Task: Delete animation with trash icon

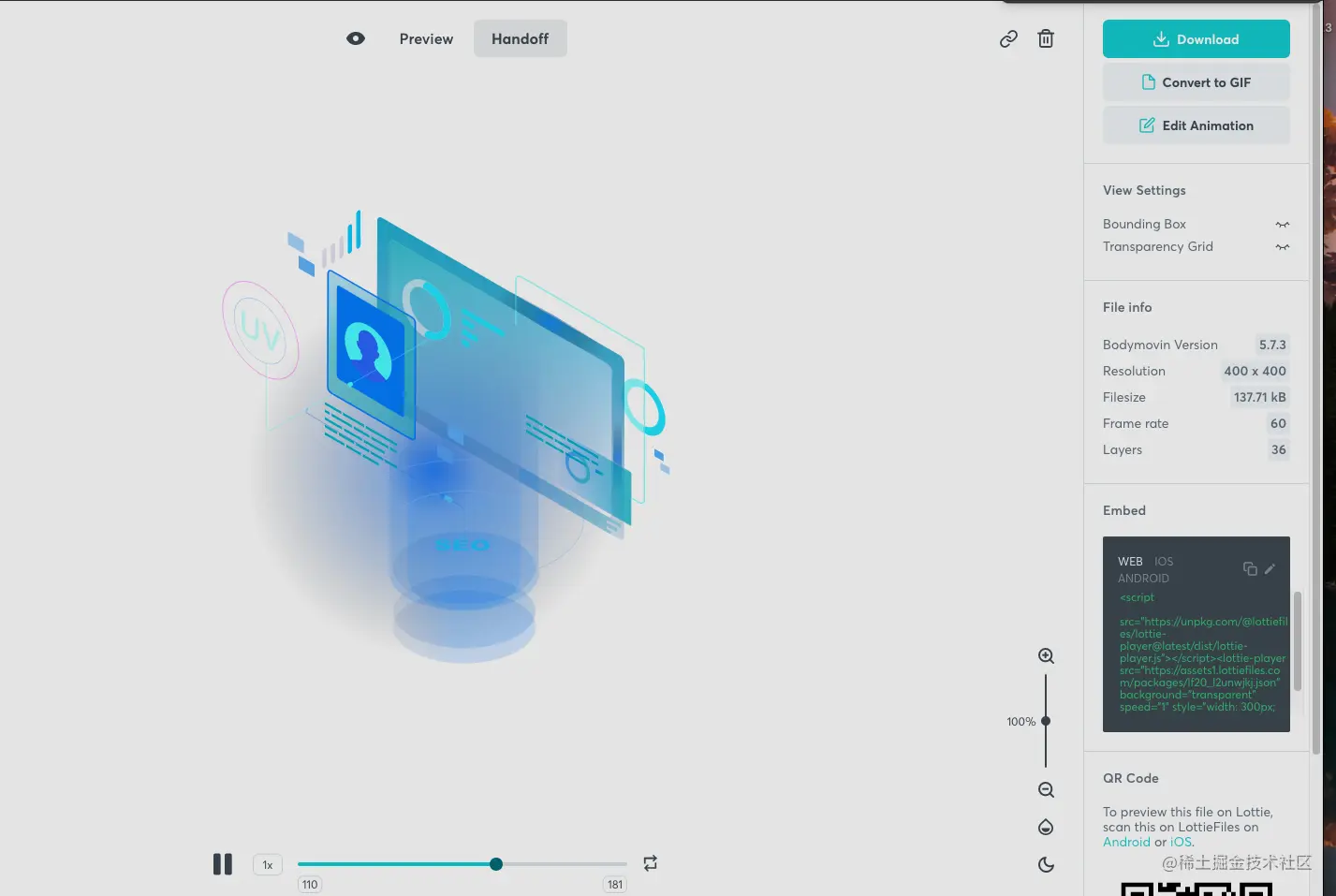Action: [x=1046, y=38]
